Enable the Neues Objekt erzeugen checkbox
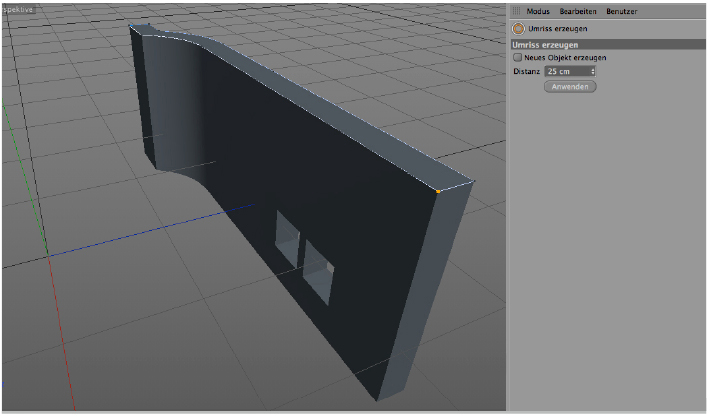Image resolution: width=710 pixels, height=416 pixels. 517,58
